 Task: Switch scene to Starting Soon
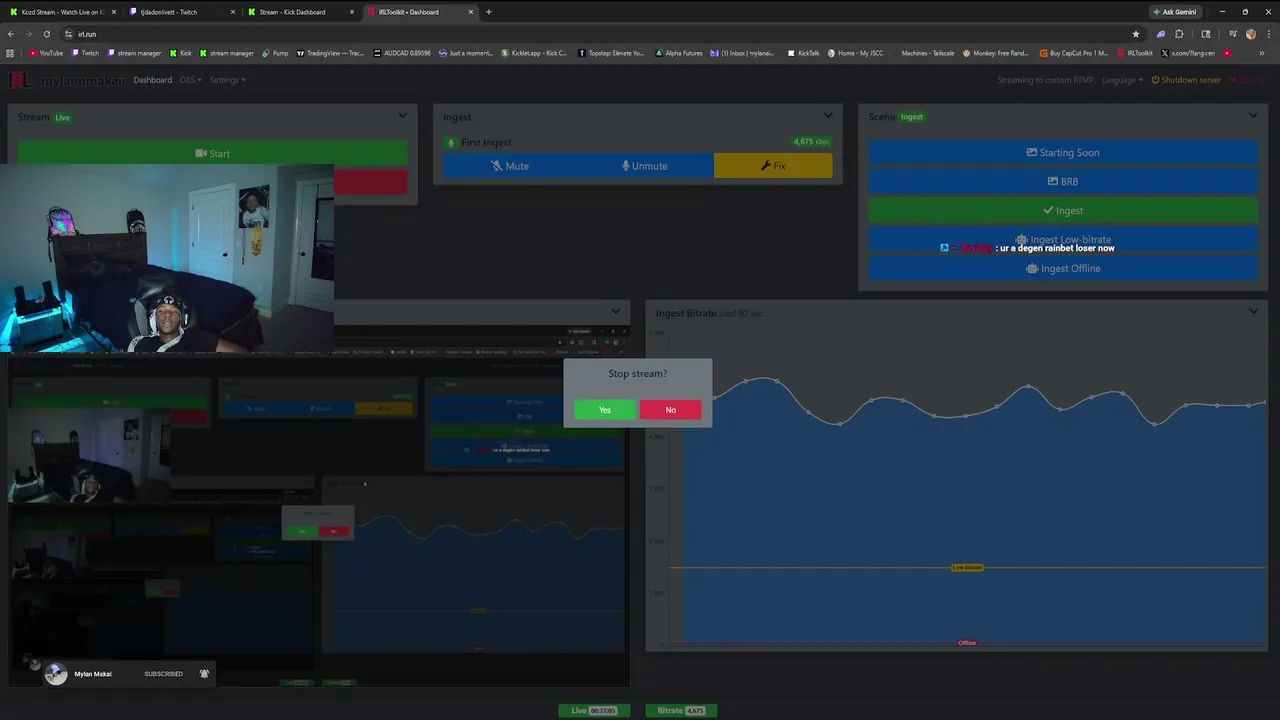pos(1062,153)
